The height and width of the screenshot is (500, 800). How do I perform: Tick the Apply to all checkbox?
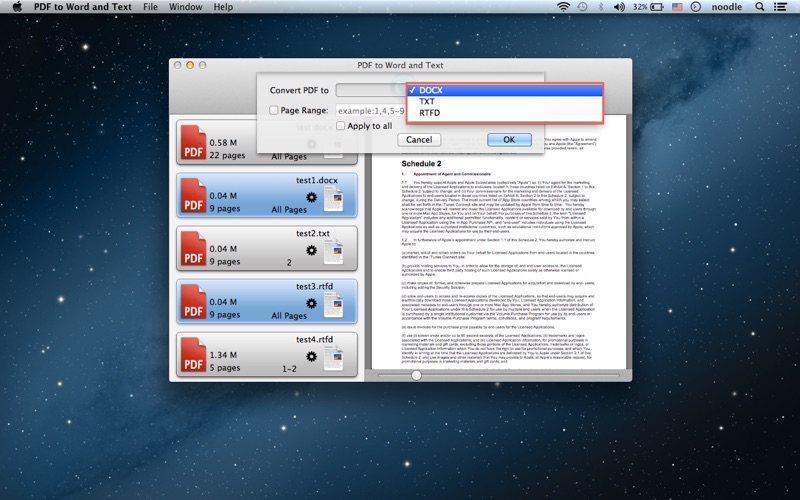[x=340, y=126]
